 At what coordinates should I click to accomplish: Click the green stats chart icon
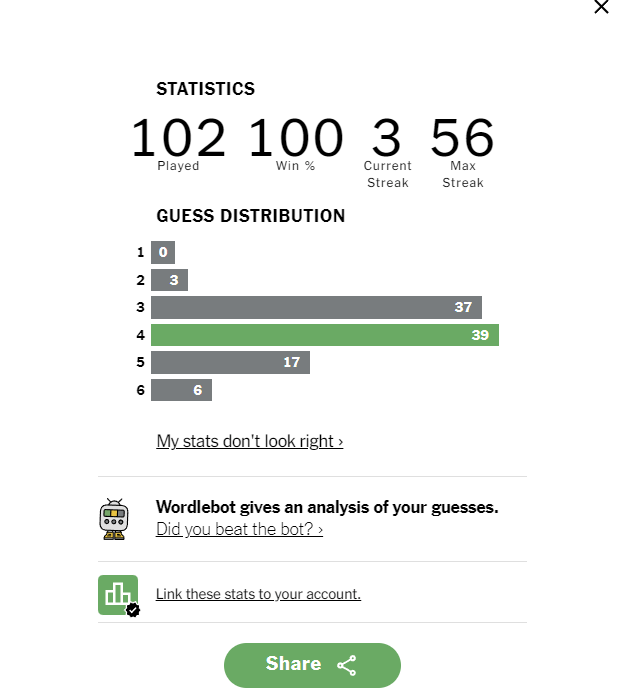118,594
